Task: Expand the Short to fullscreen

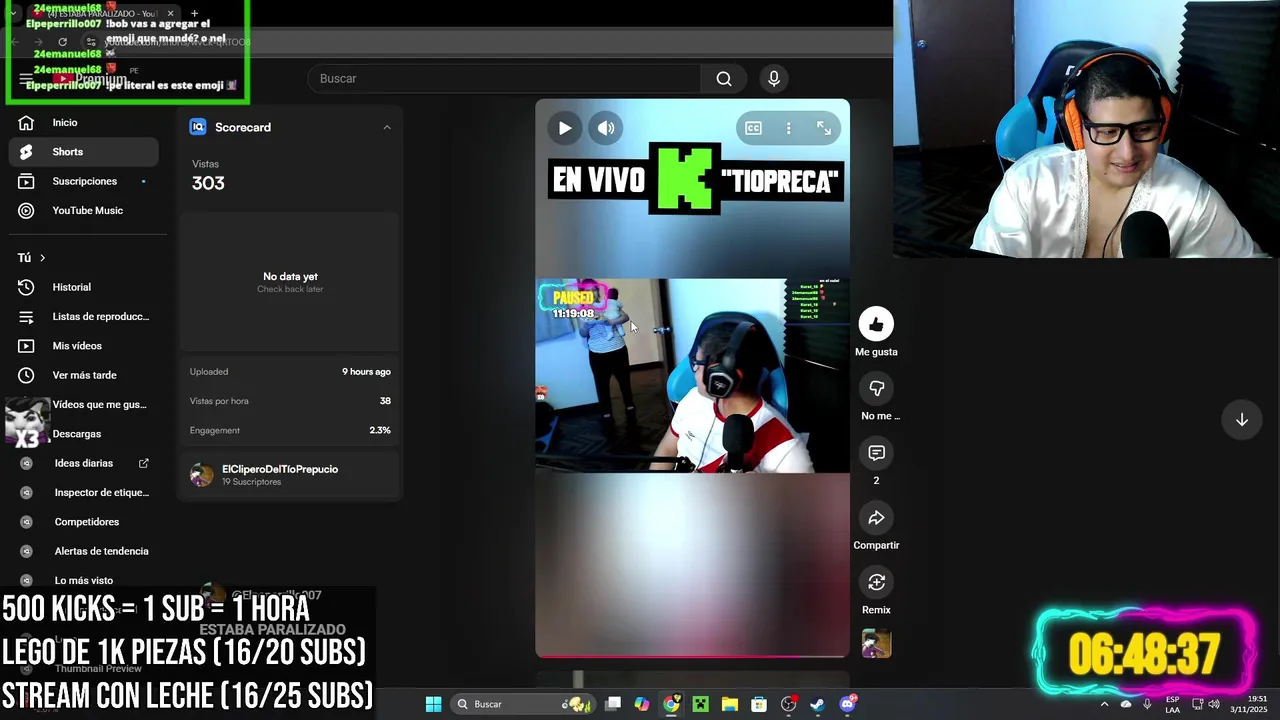Action: 824,128
